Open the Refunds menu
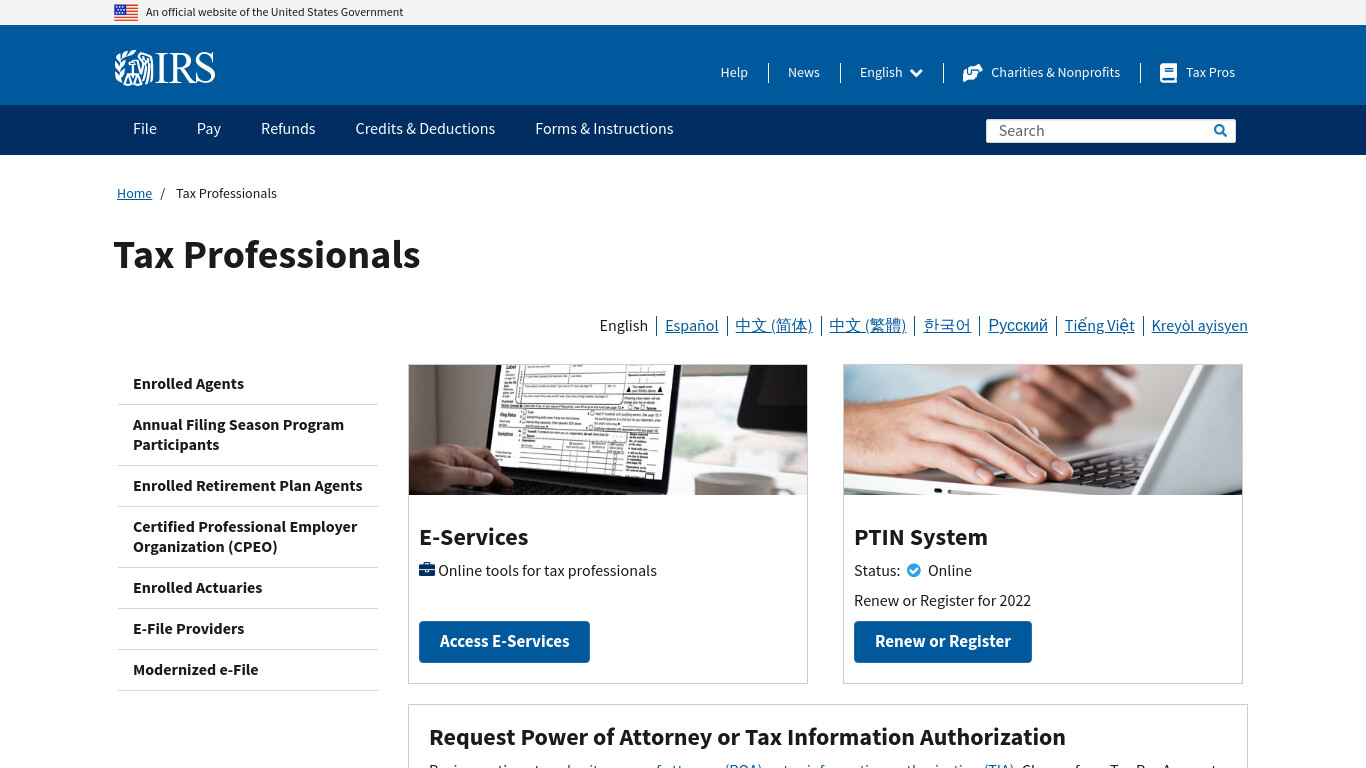The image size is (1366, 768). click(288, 129)
